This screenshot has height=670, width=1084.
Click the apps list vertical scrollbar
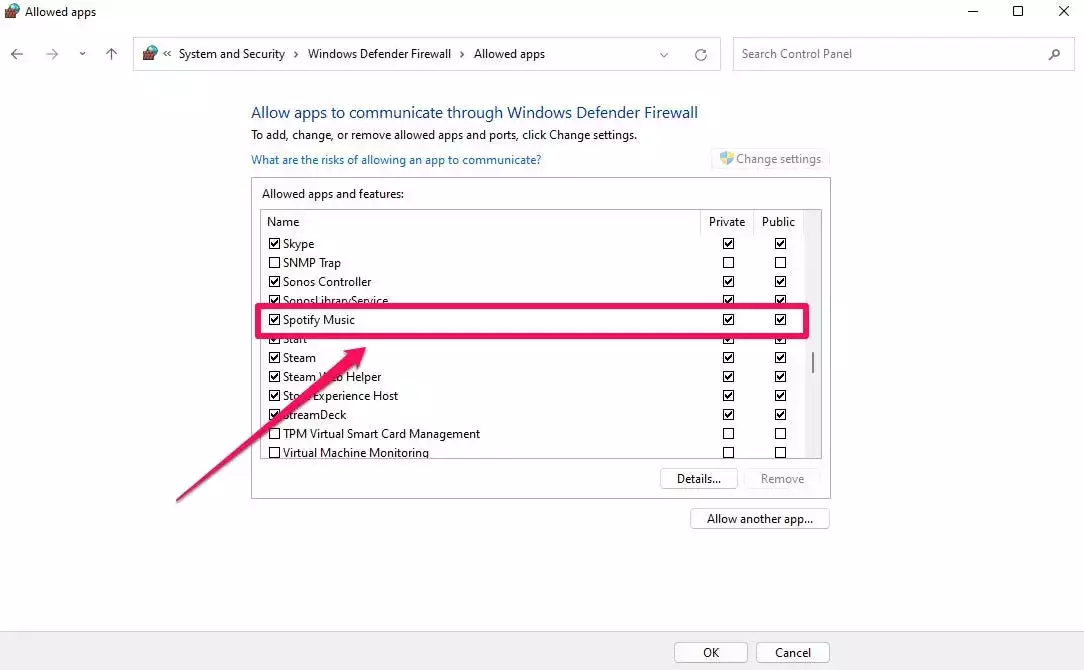click(812, 362)
